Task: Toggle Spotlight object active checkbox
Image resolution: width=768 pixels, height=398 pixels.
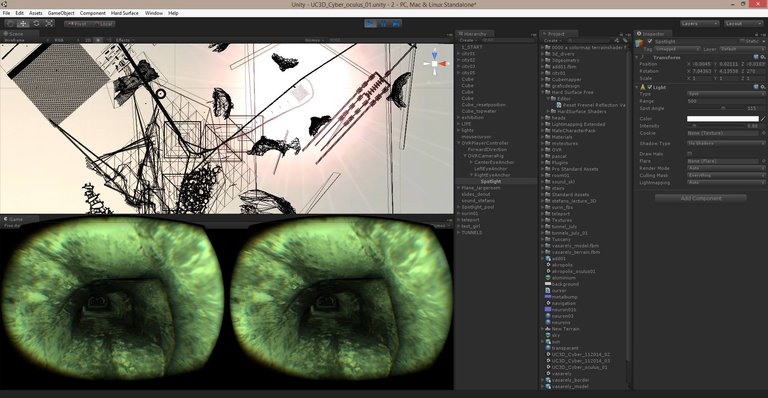Action: click(x=650, y=42)
